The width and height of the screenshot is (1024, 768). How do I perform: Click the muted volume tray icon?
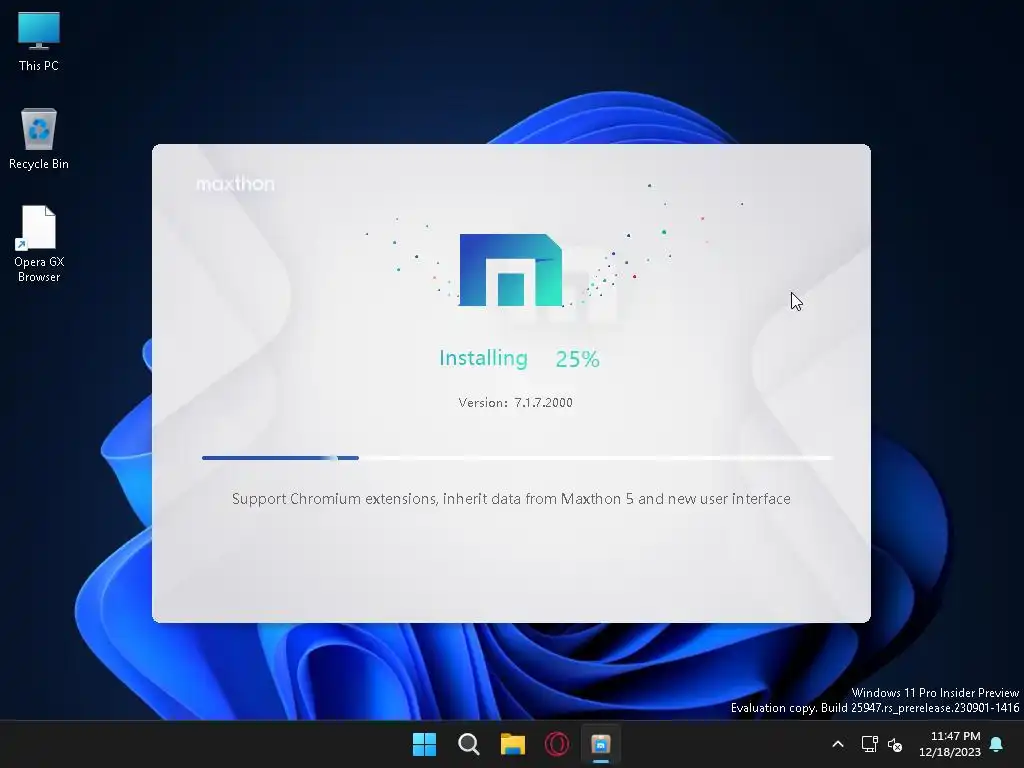click(895, 744)
